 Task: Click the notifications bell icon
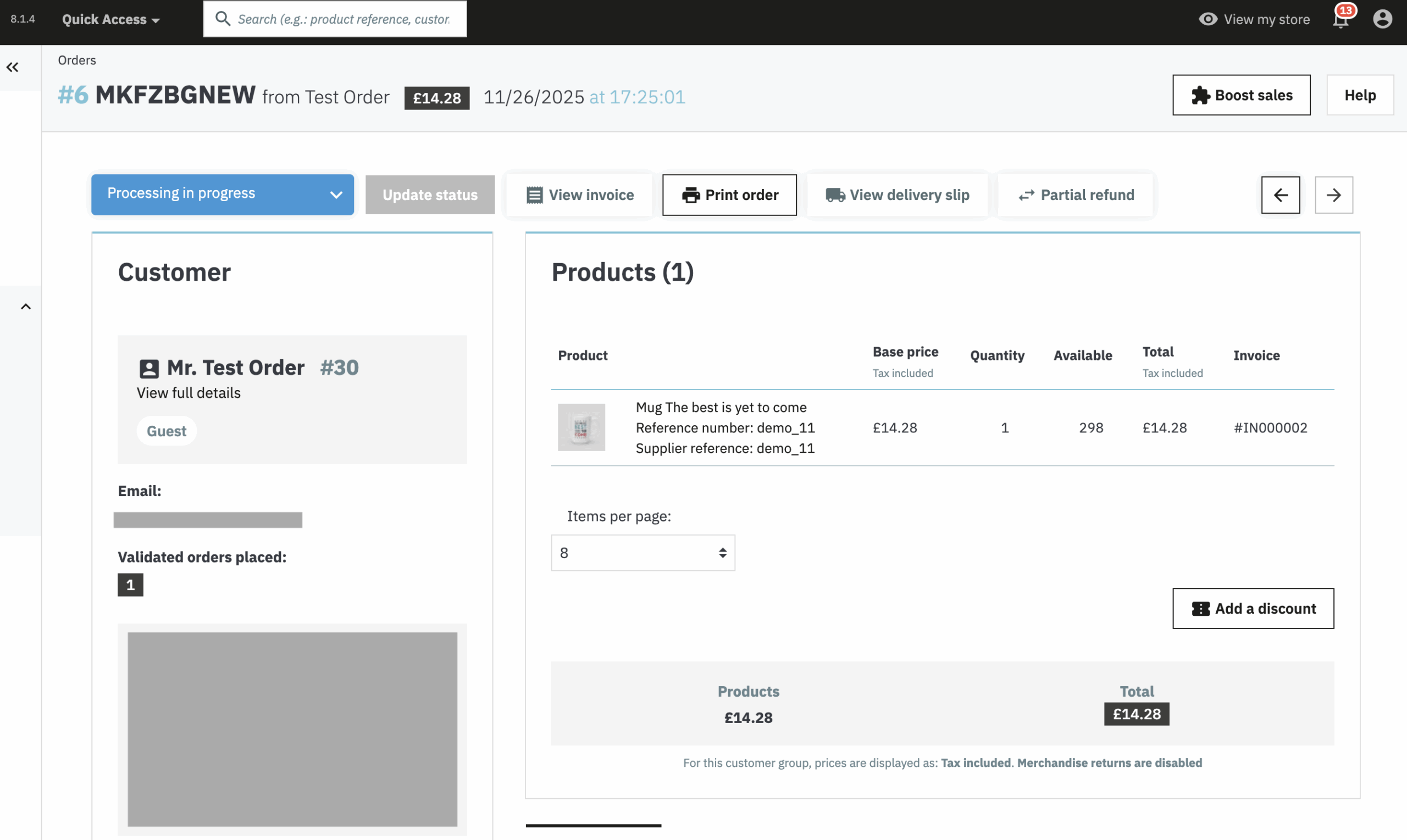tap(1340, 20)
